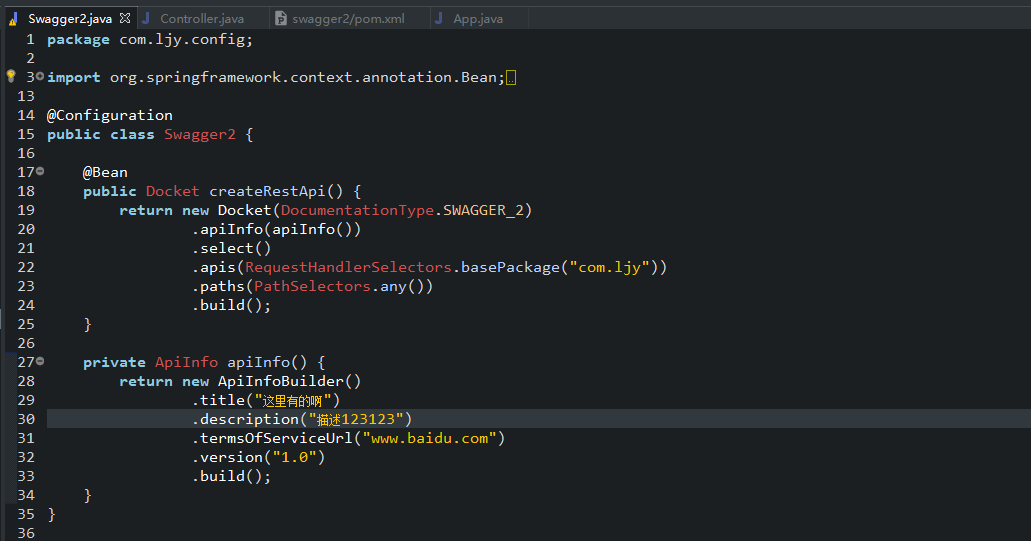Click the title string "这里有的啊"

click(293, 400)
